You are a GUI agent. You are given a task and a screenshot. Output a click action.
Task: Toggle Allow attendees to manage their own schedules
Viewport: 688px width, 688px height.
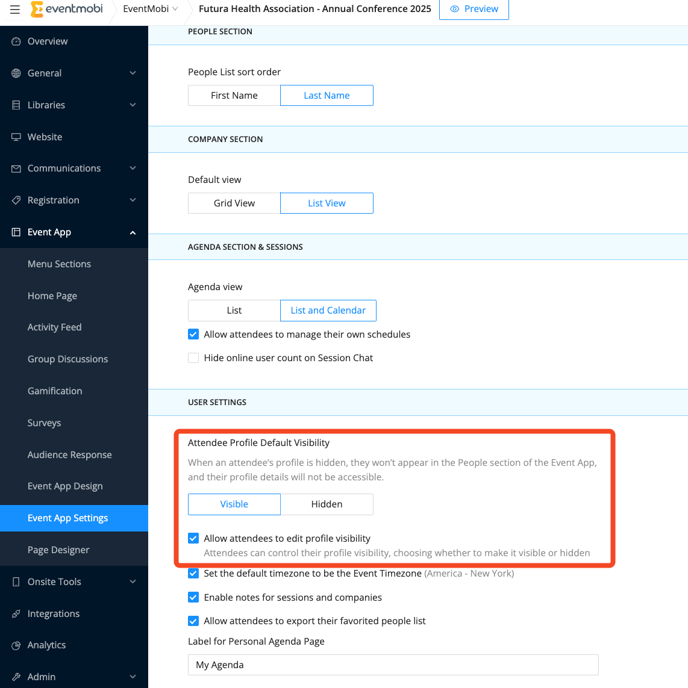193,334
